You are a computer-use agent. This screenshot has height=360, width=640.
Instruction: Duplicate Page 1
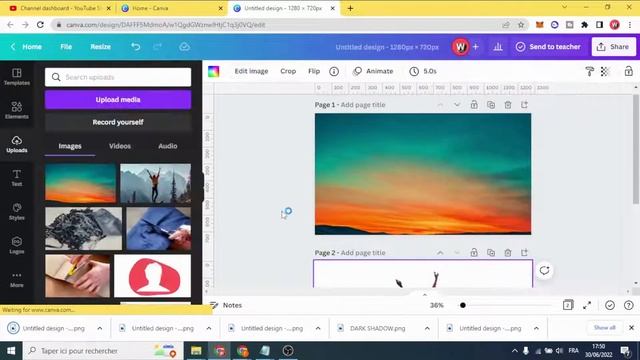[491, 105]
